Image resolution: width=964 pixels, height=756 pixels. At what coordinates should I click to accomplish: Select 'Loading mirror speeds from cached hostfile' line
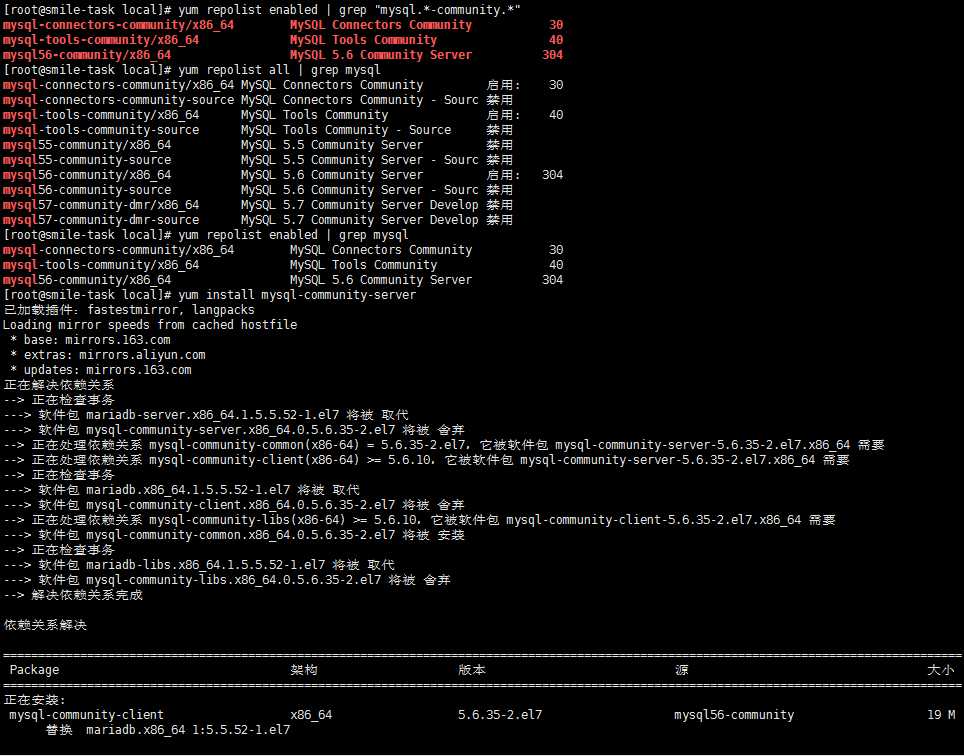[x=150, y=325]
